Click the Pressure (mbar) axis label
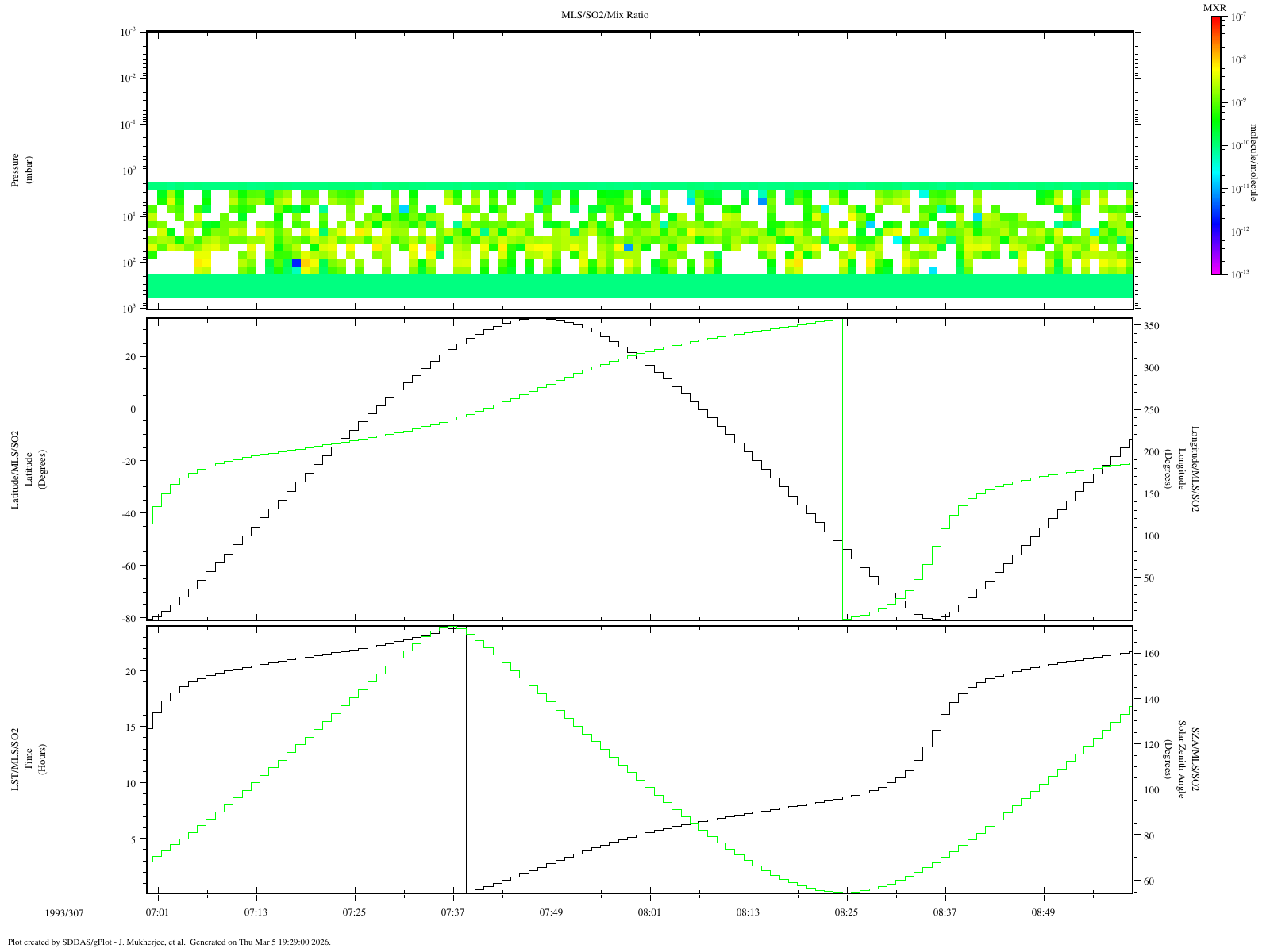The image size is (1270, 952). tap(21, 170)
